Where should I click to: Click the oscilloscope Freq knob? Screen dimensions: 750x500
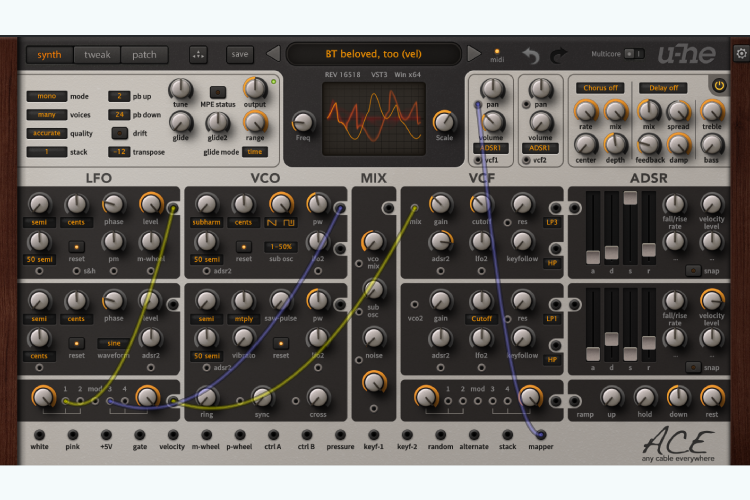[x=303, y=122]
